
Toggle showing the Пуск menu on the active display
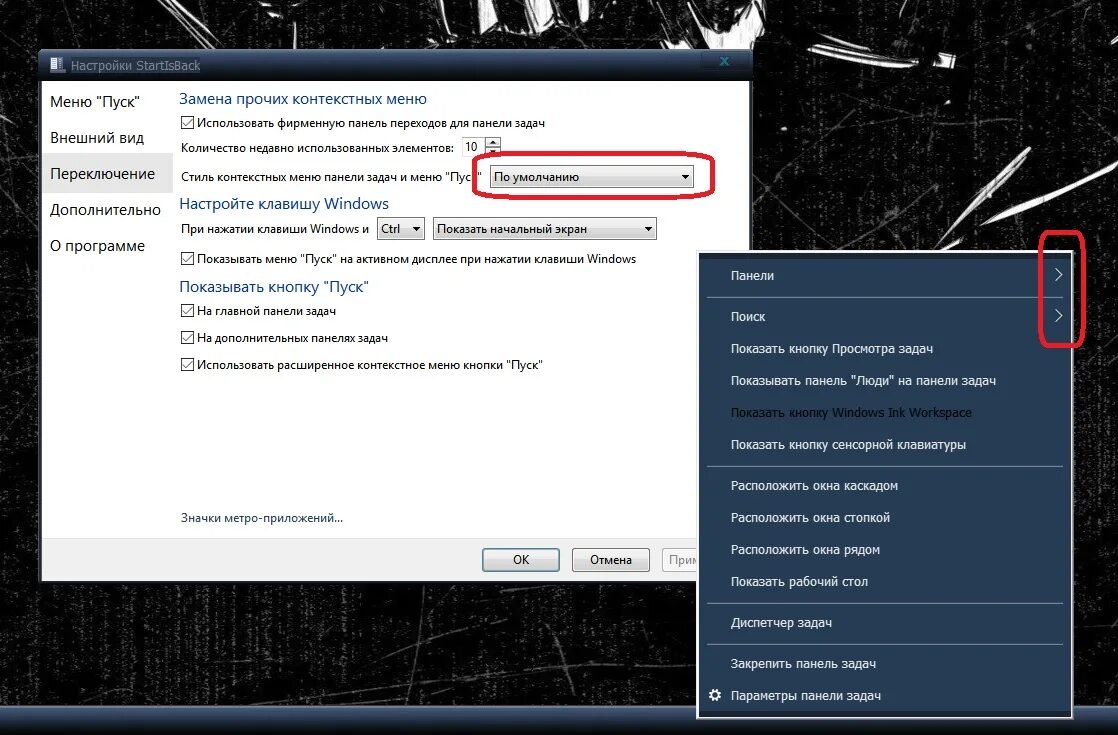188,259
